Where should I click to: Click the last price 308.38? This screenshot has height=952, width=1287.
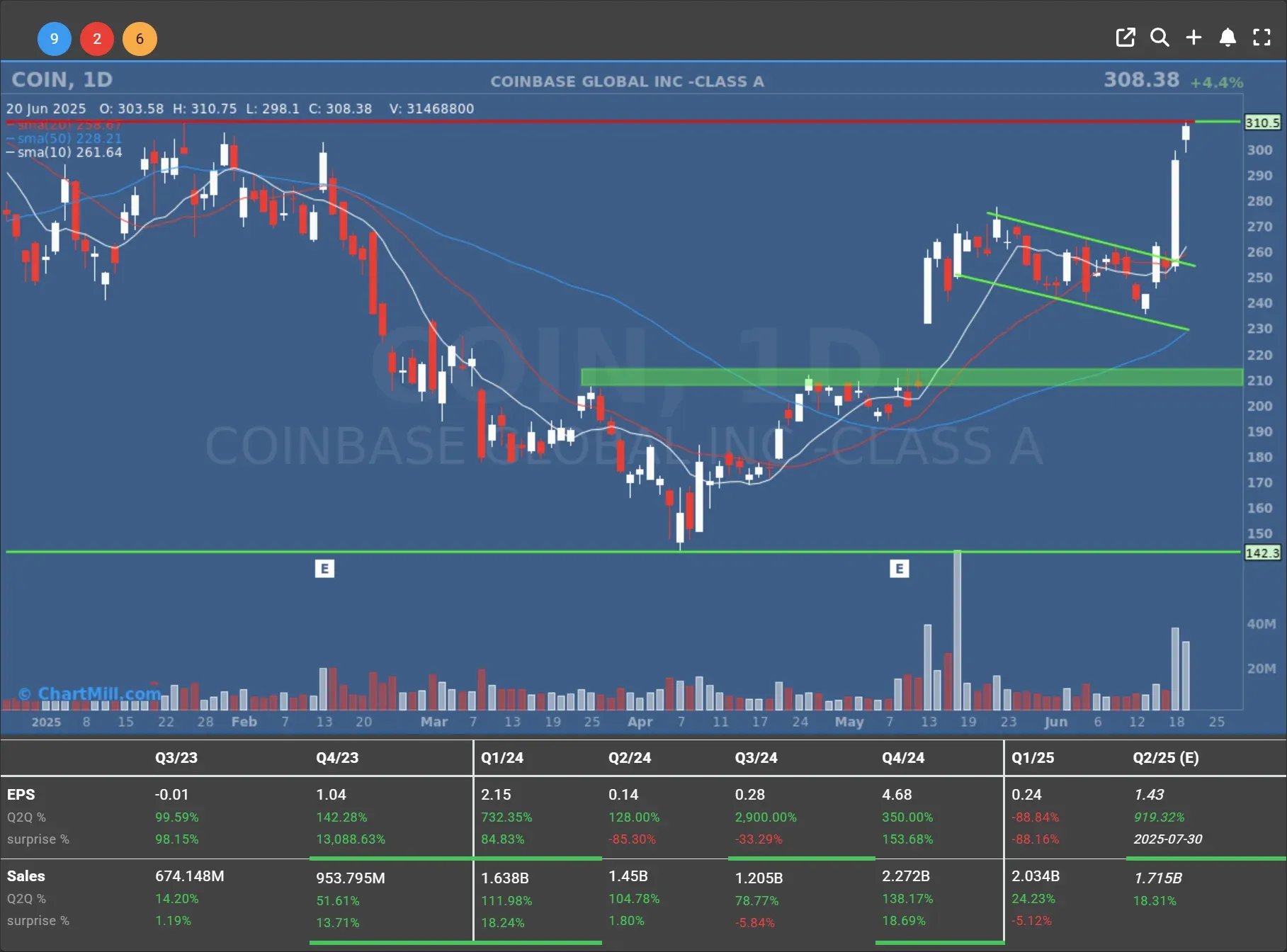pyautogui.click(x=1141, y=79)
